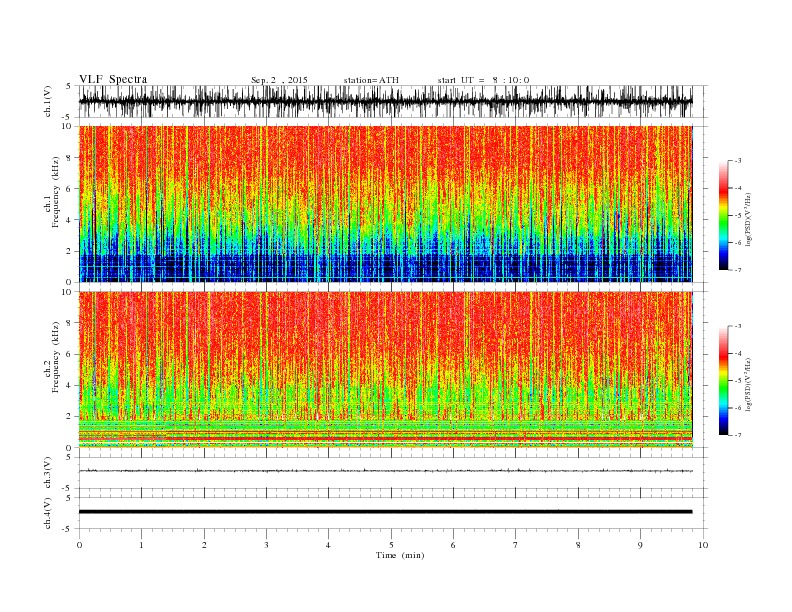This screenshot has height=612, width=792.
Task: Click the 'ch.4(V)' axis label
Action: 48,513
